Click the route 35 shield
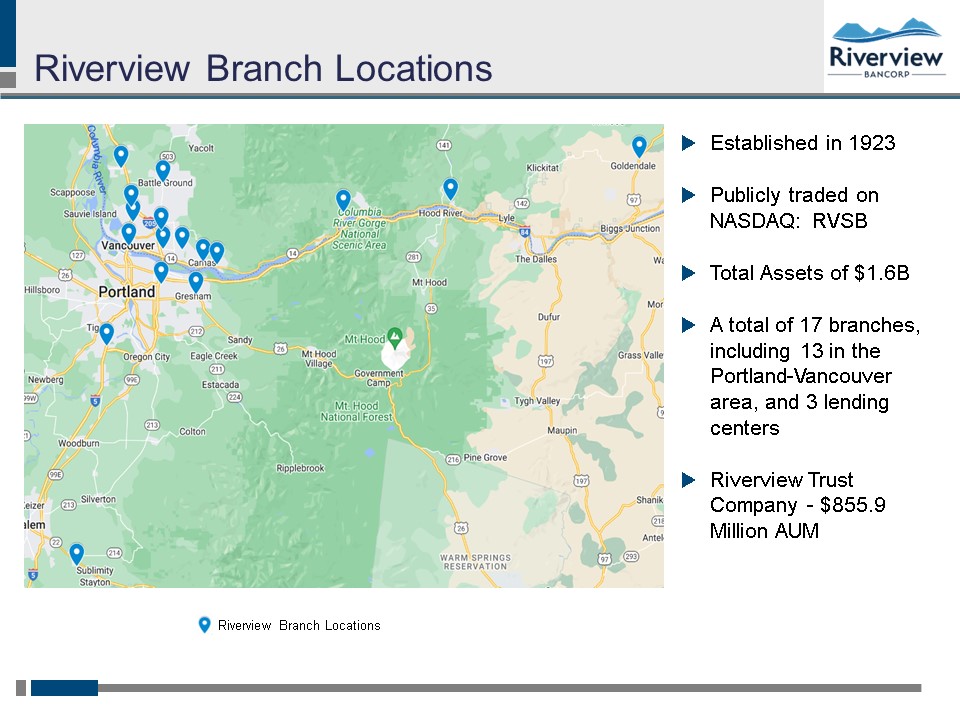960x720 pixels. point(431,309)
